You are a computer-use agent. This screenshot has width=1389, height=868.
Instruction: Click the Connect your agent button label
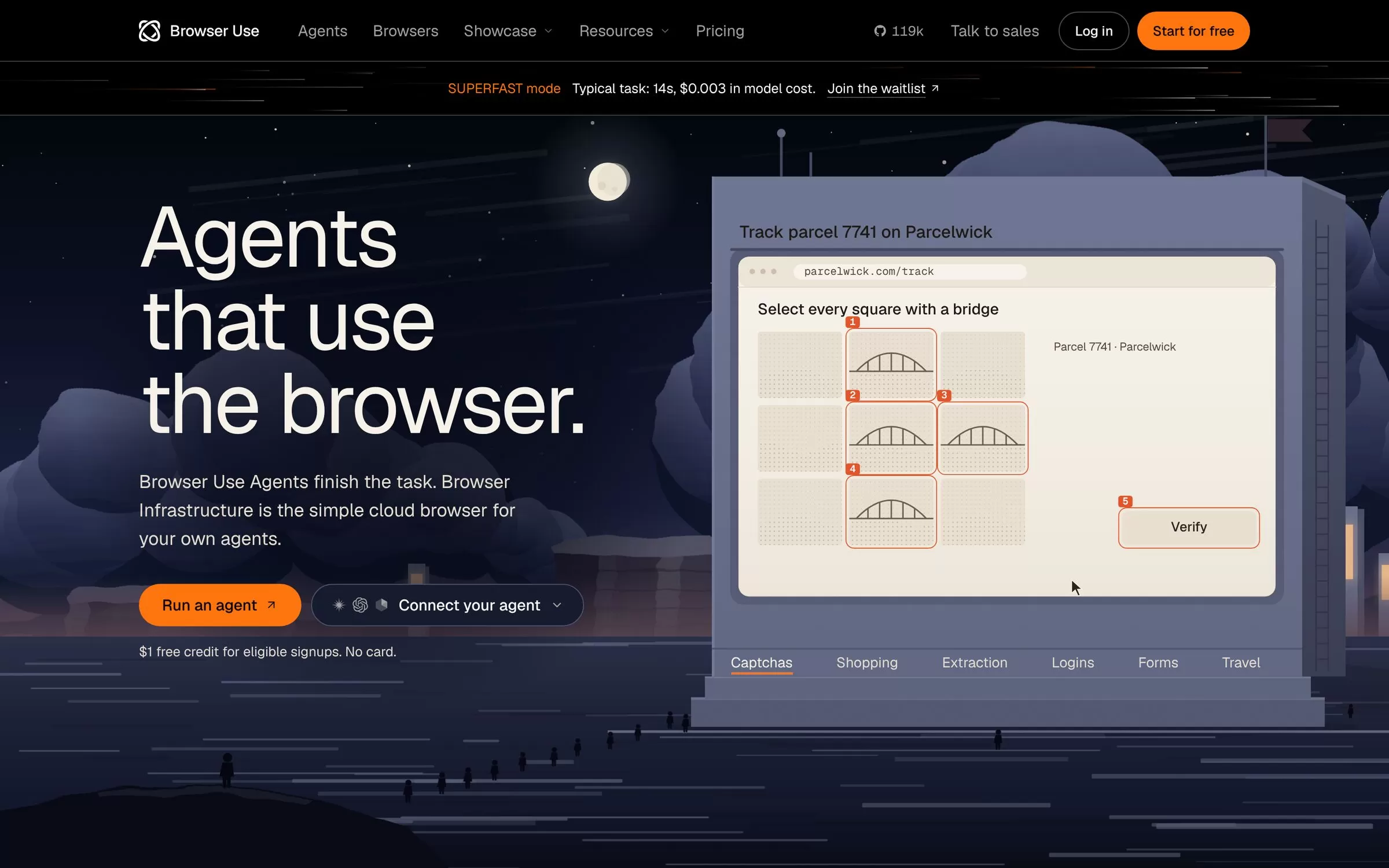pos(469,605)
